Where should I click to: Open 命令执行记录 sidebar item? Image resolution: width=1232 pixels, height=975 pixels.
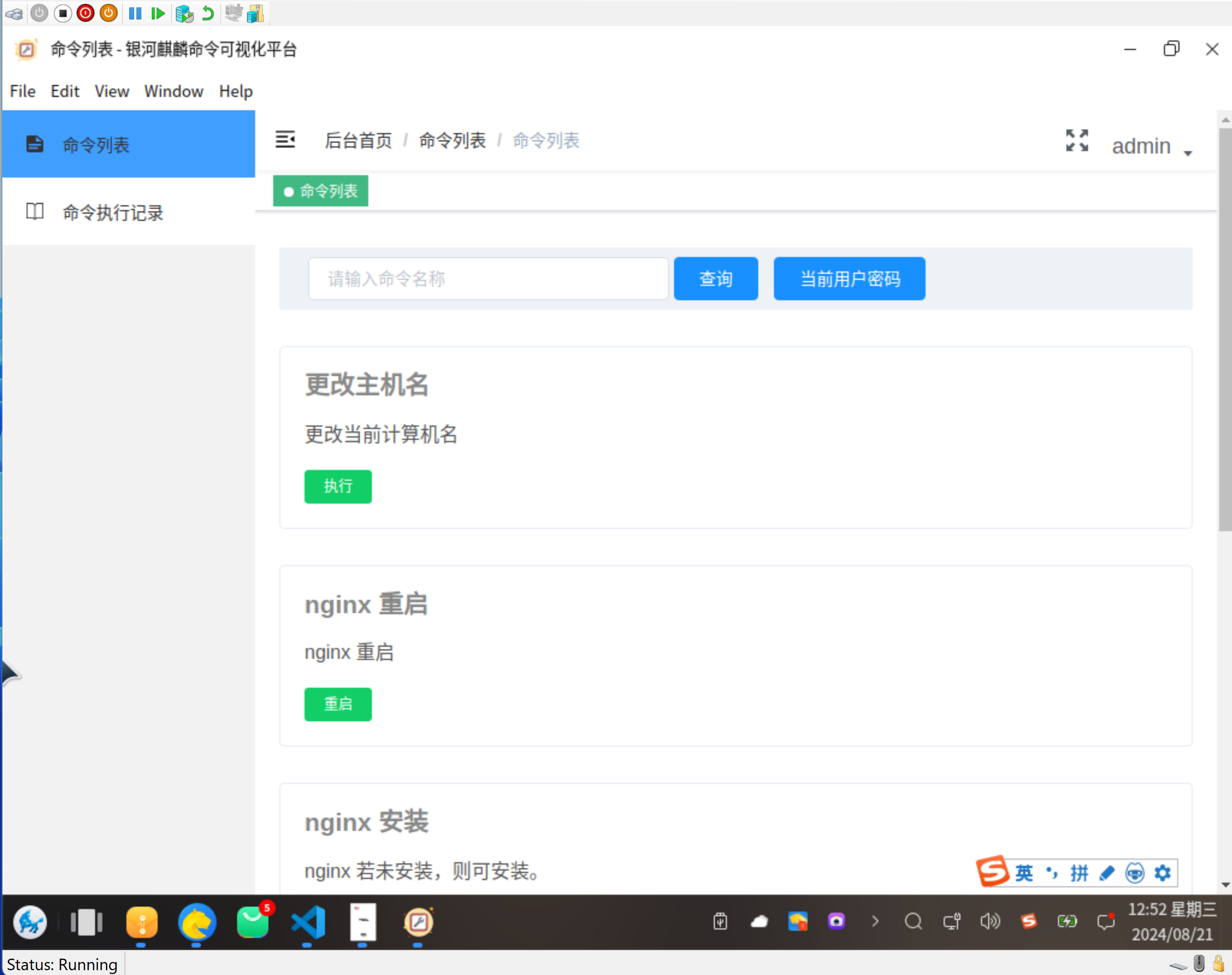tap(113, 212)
